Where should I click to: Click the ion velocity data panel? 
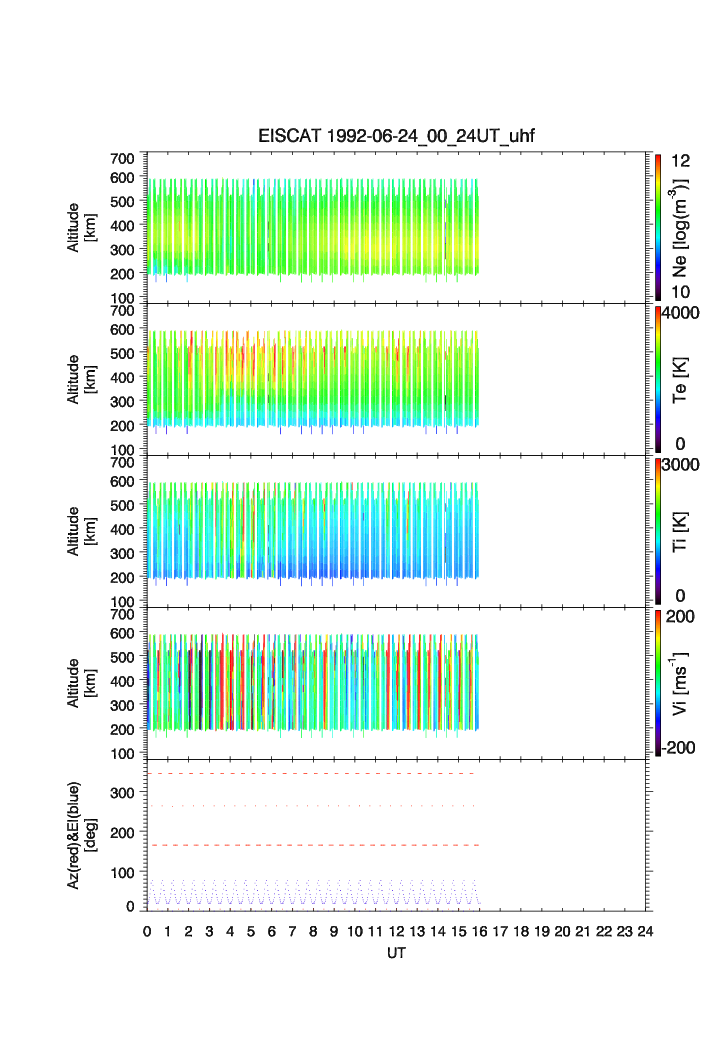click(396, 683)
